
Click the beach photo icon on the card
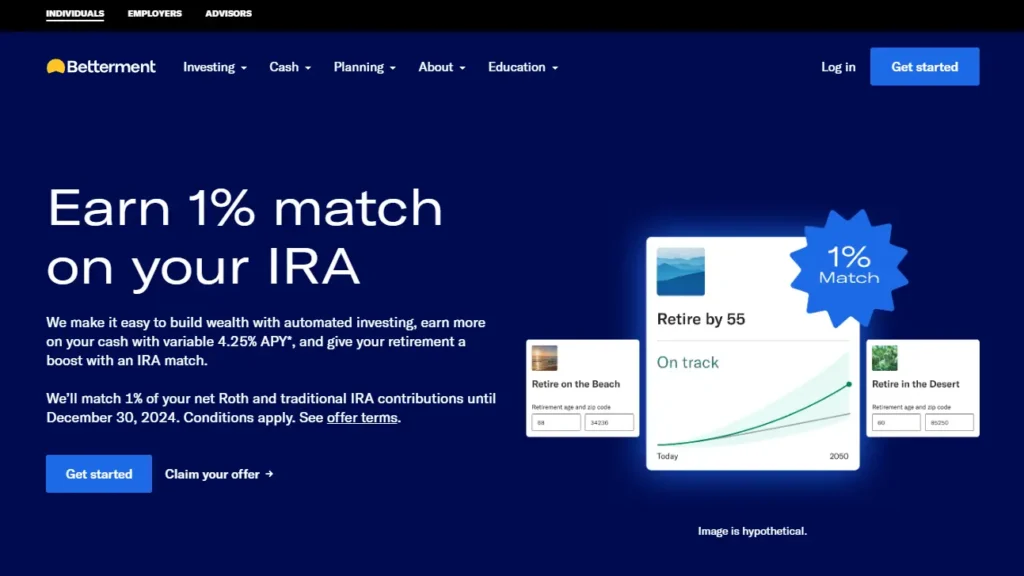click(x=544, y=358)
